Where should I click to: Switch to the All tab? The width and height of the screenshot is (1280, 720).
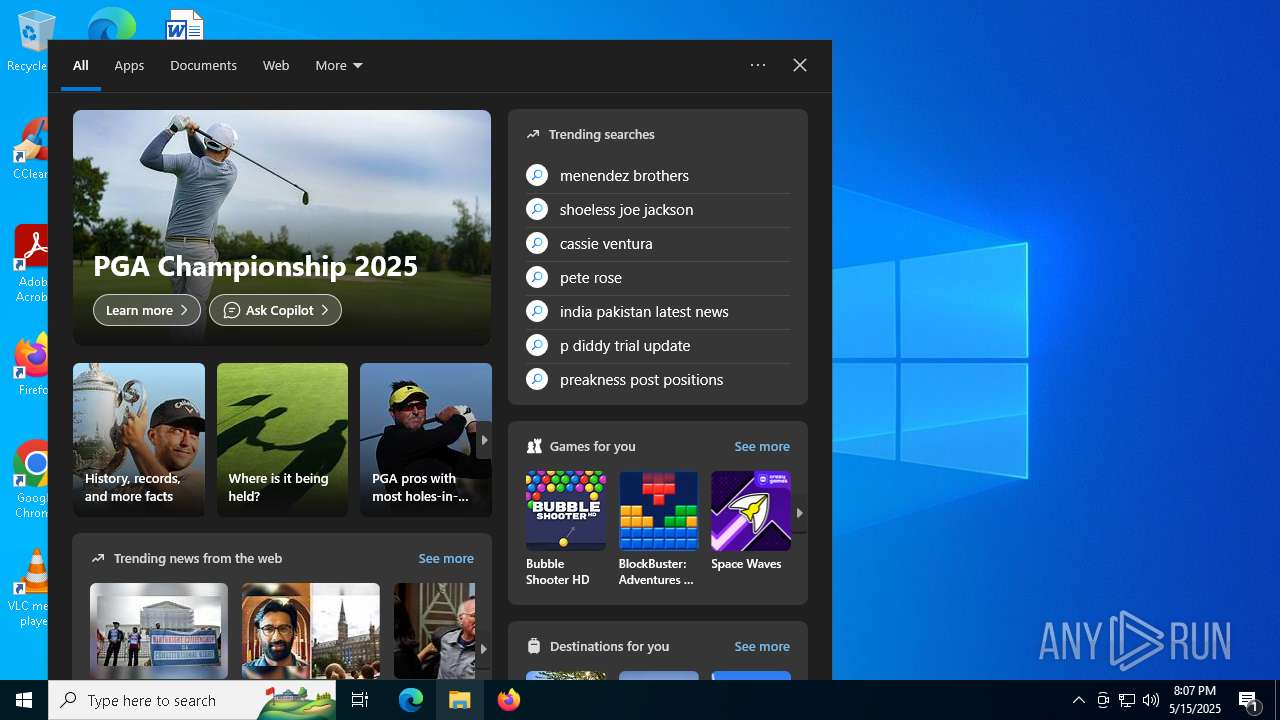click(81, 65)
